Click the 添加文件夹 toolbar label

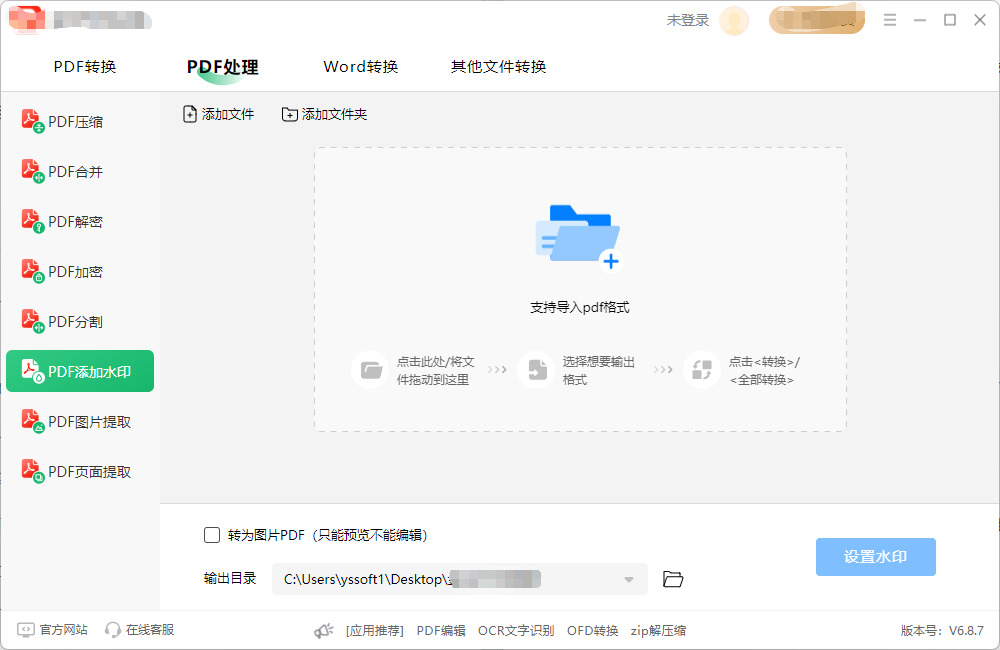pyautogui.click(x=334, y=114)
